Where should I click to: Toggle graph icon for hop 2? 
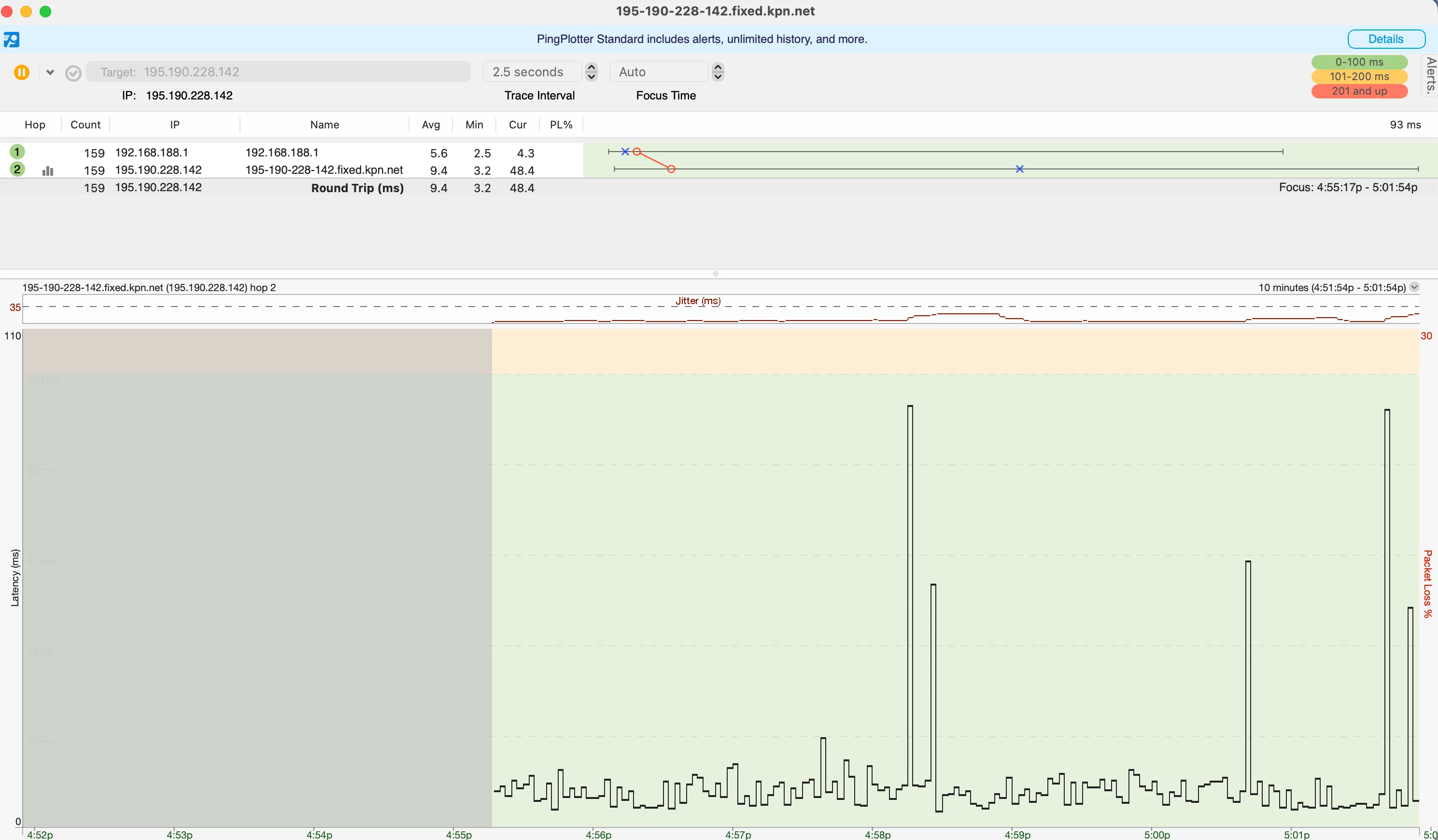pyautogui.click(x=48, y=170)
